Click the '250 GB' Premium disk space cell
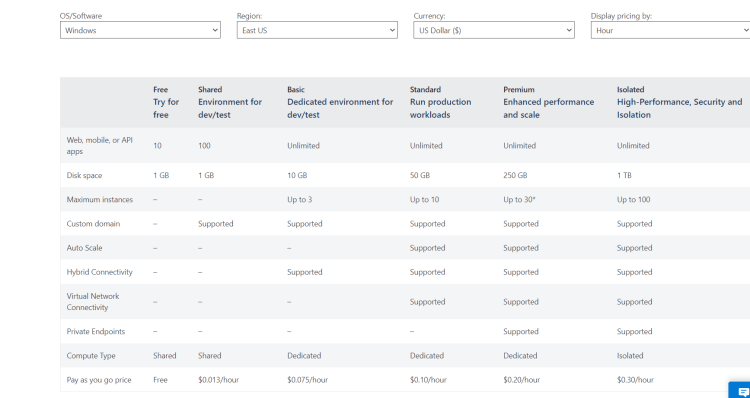Viewport: 750px width, 398px height. [x=515, y=176]
